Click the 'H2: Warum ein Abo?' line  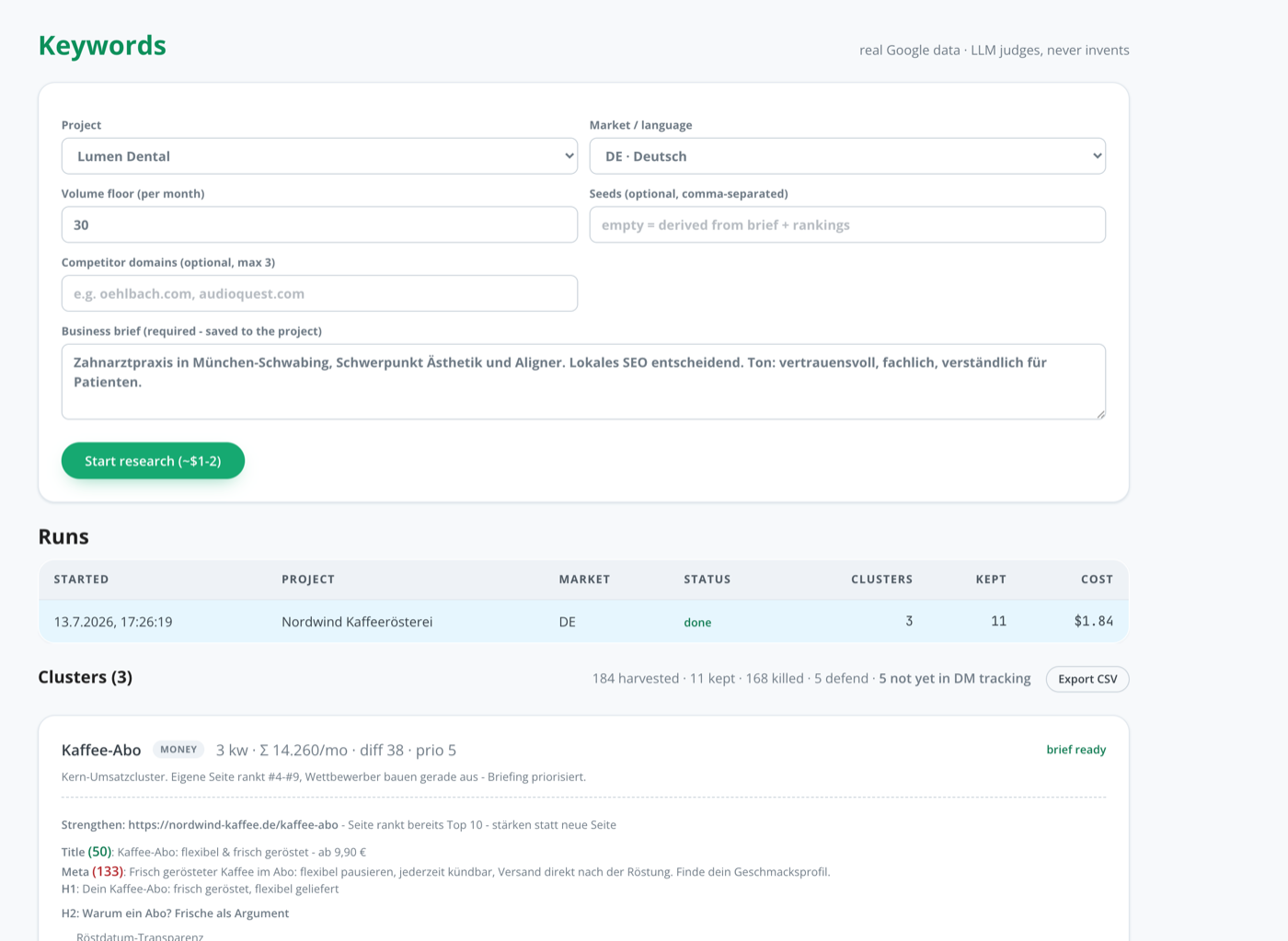175,913
